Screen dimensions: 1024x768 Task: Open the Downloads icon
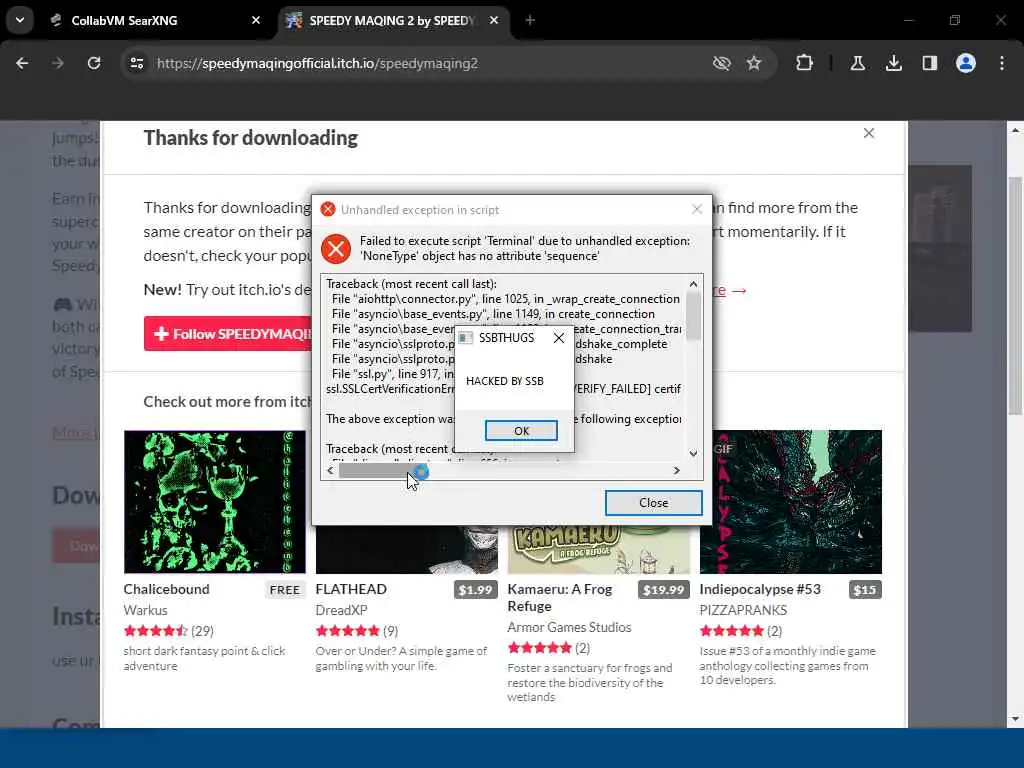(x=894, y=63)
